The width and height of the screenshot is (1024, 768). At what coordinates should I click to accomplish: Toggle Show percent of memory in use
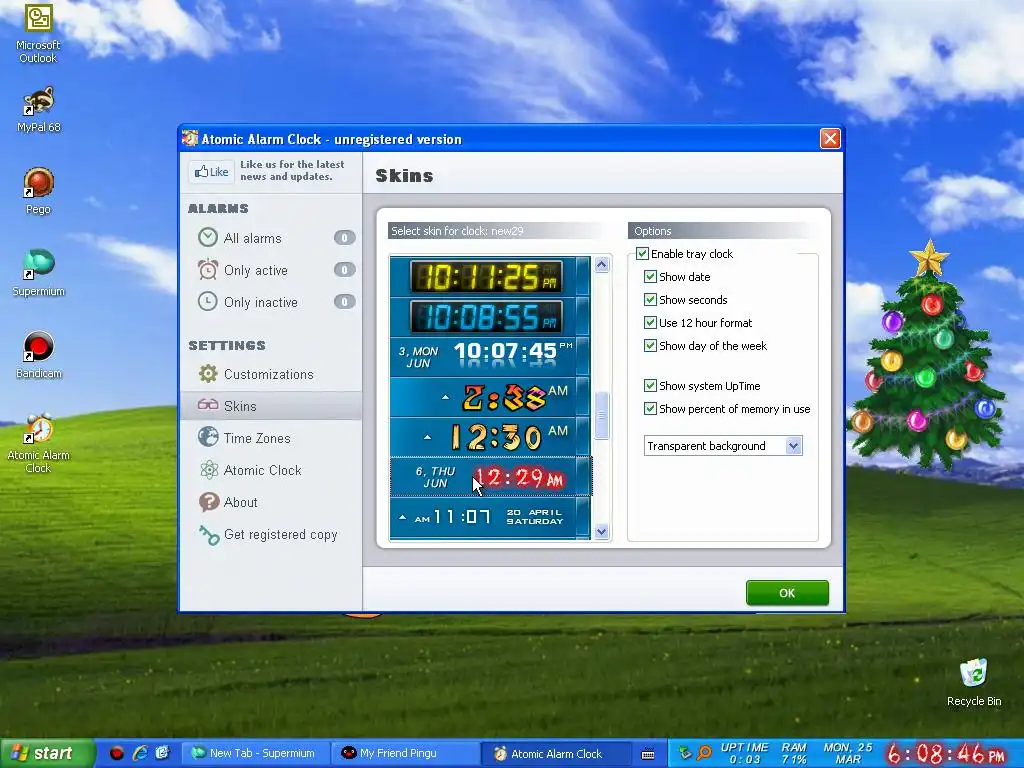click(650, 408)
